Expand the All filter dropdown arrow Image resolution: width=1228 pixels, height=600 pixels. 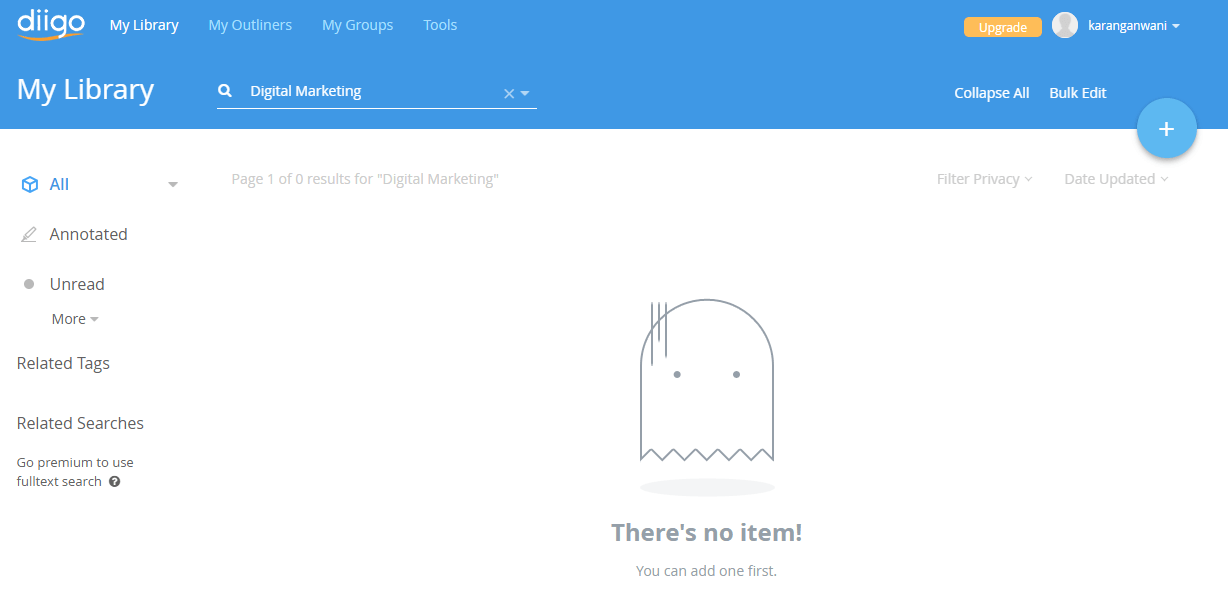173,185
